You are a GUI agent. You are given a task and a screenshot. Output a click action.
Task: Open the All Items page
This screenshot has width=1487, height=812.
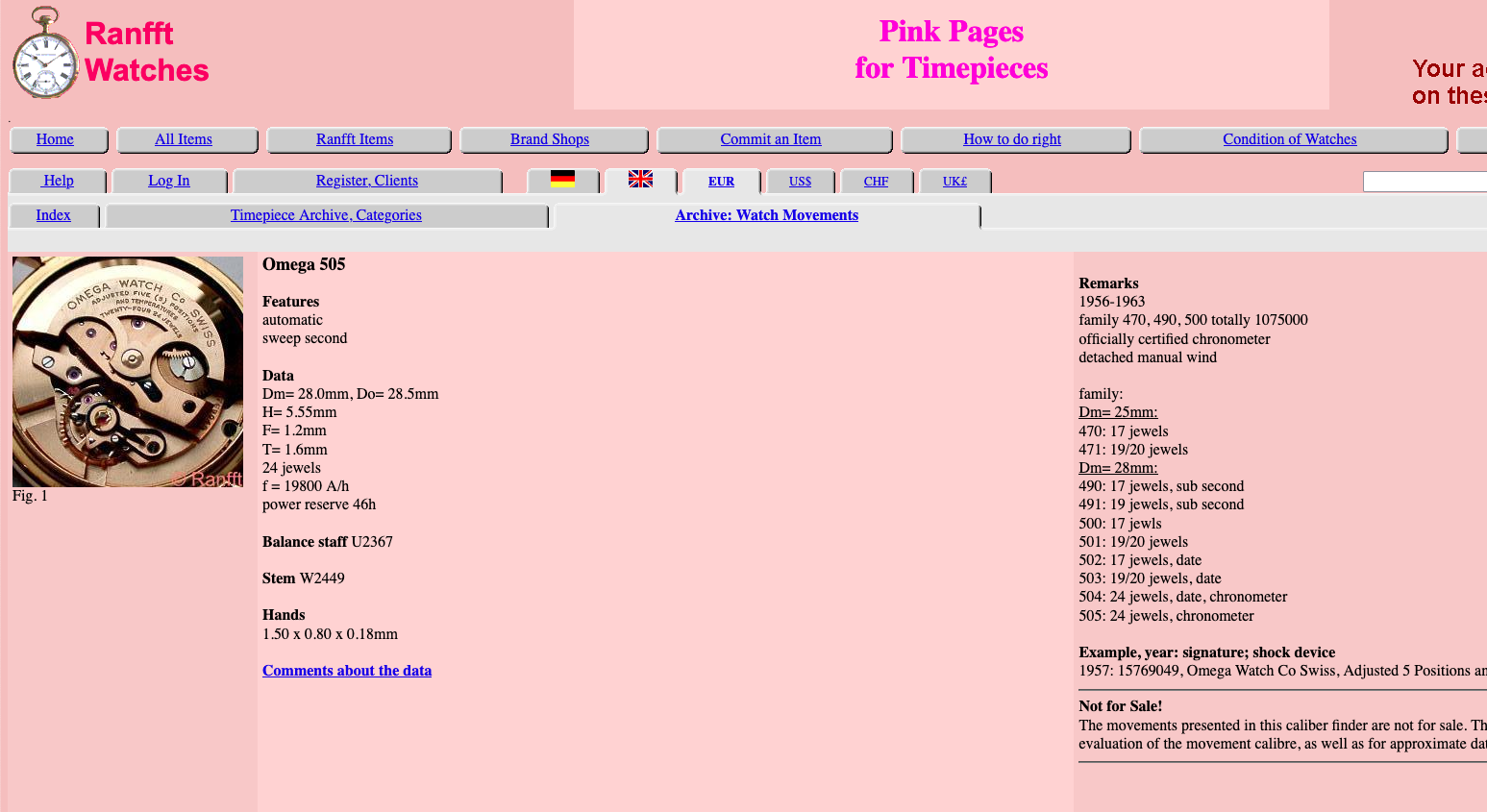click(184, 139)
